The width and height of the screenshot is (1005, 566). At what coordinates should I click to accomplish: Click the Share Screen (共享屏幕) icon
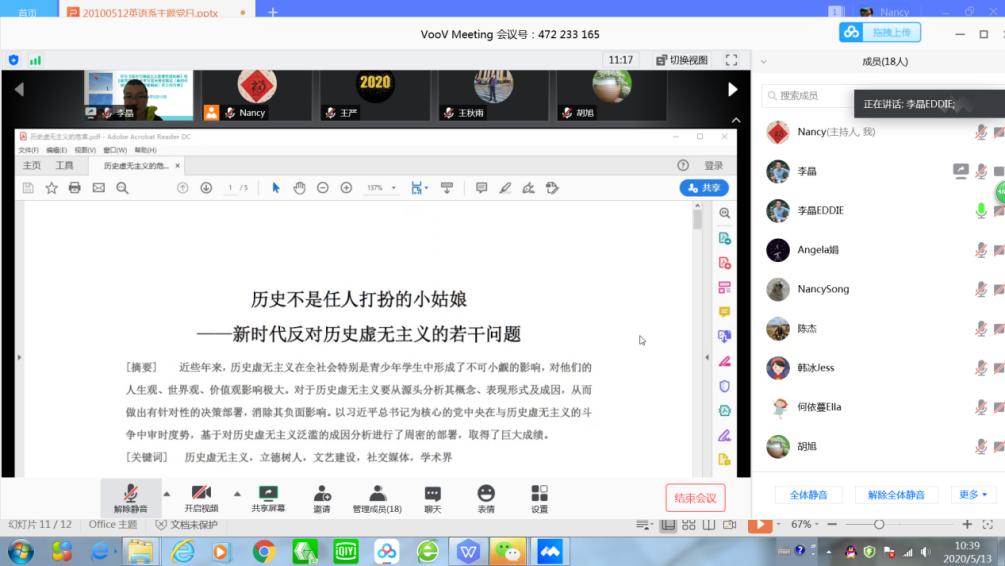point(267,494)
